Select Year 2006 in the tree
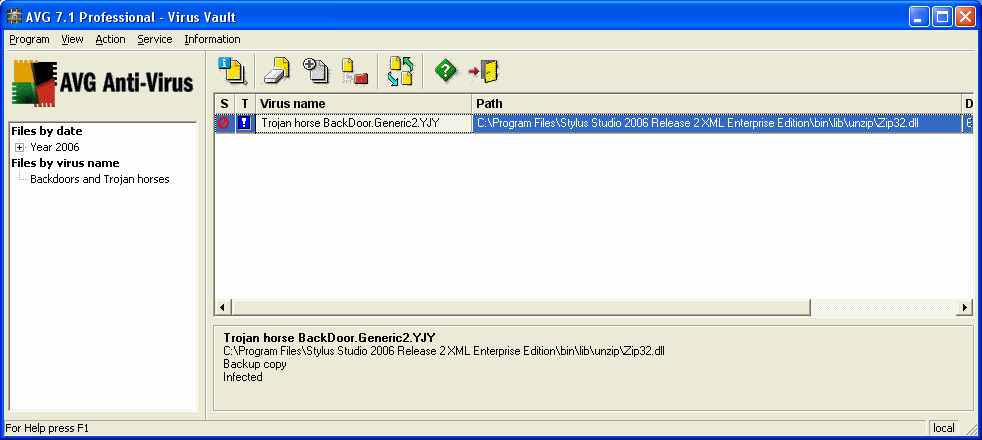Viewport: 982px width, 440px height. click(55, 148)
